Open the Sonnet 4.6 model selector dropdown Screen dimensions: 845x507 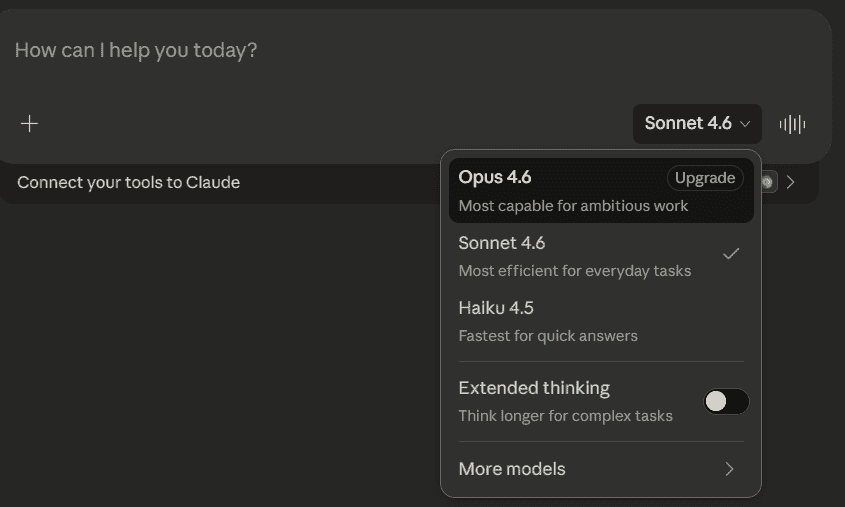click(x=697, y=124)
